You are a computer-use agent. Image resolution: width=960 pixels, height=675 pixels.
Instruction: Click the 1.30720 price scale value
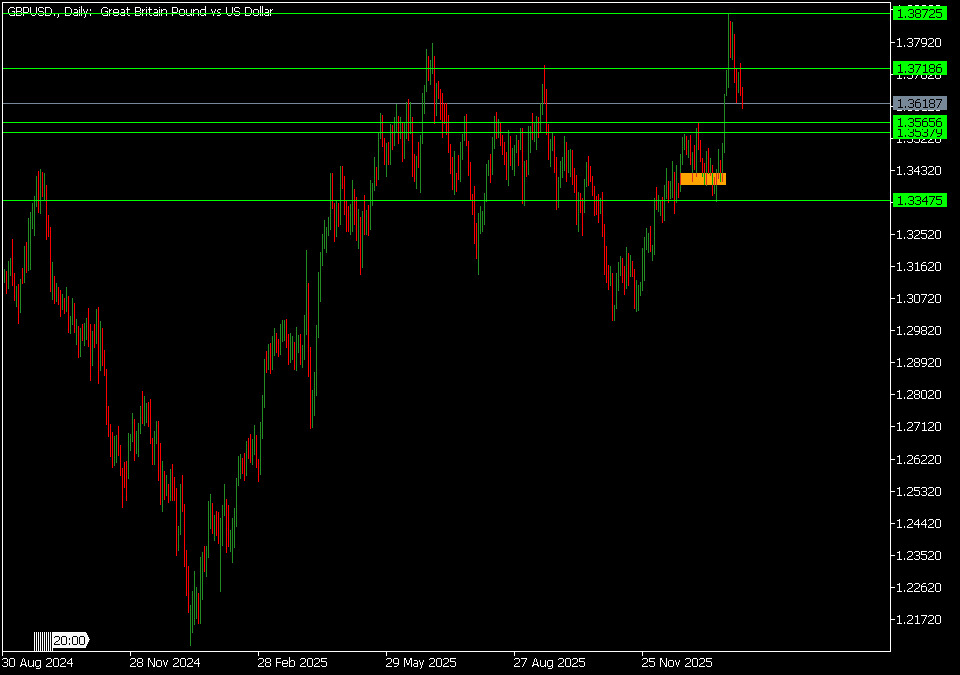[920, 299]
